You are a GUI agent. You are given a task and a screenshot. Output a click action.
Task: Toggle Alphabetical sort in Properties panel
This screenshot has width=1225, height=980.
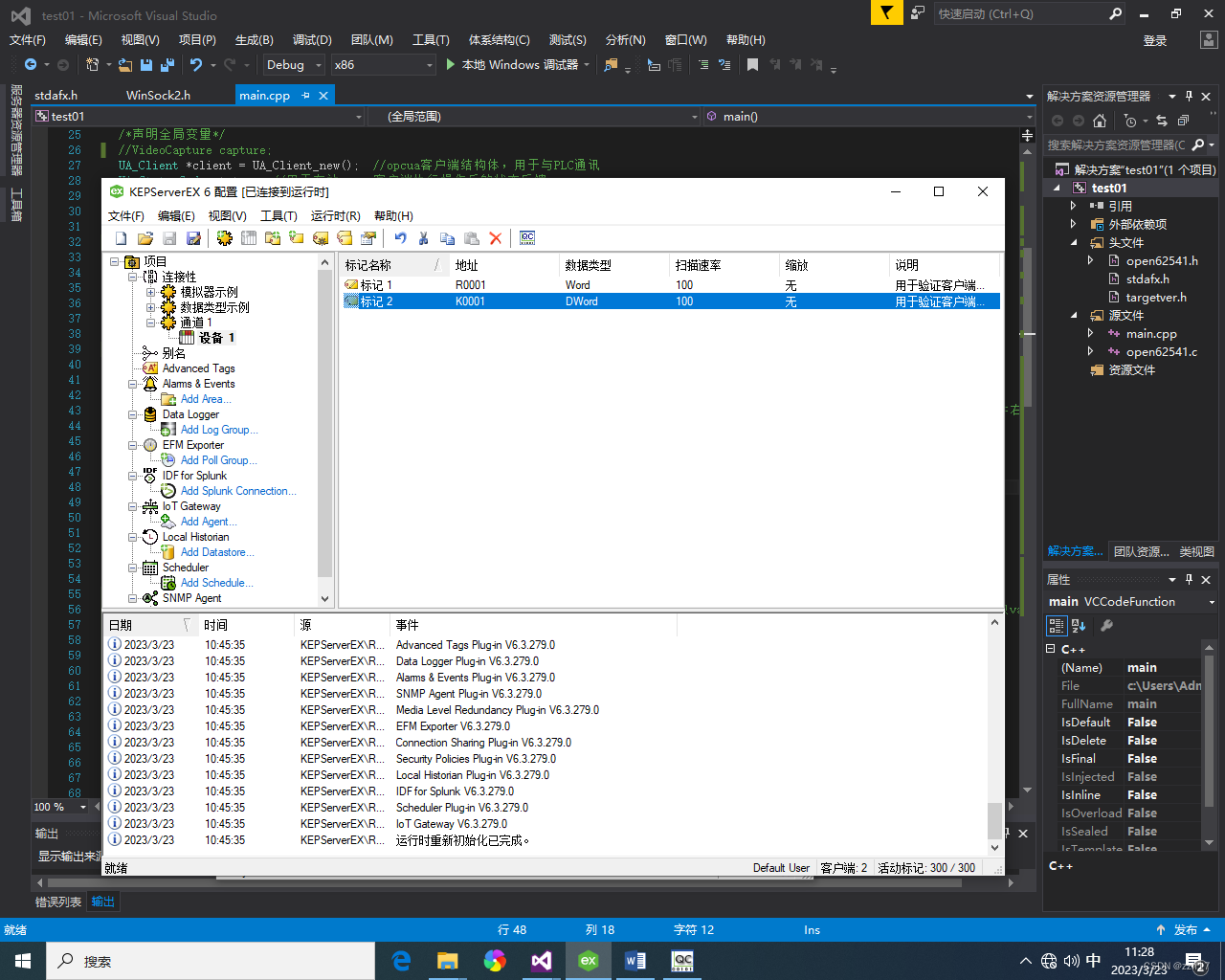[x=1079, y=625]
